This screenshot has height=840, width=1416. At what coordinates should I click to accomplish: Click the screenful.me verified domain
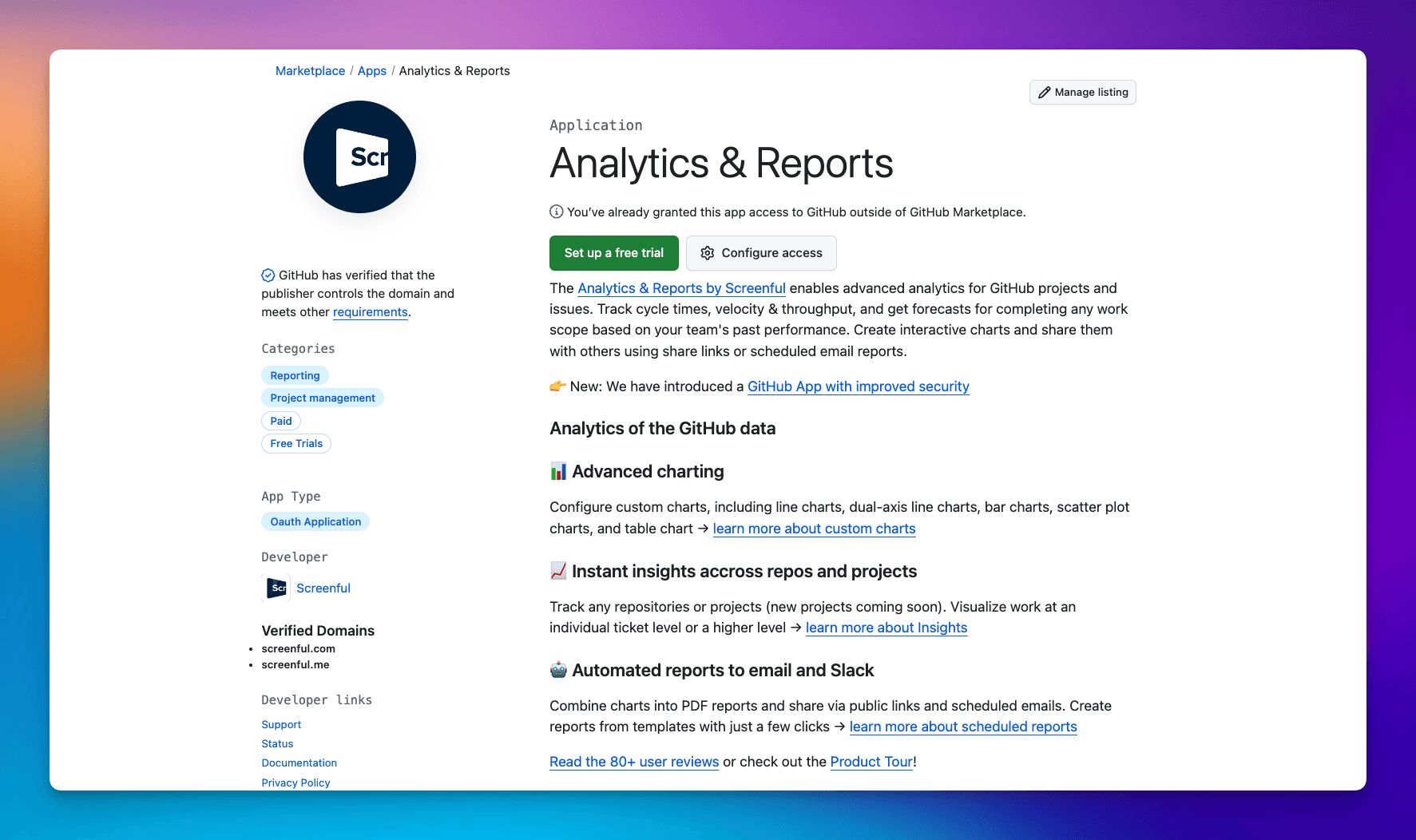coord(295,664)
